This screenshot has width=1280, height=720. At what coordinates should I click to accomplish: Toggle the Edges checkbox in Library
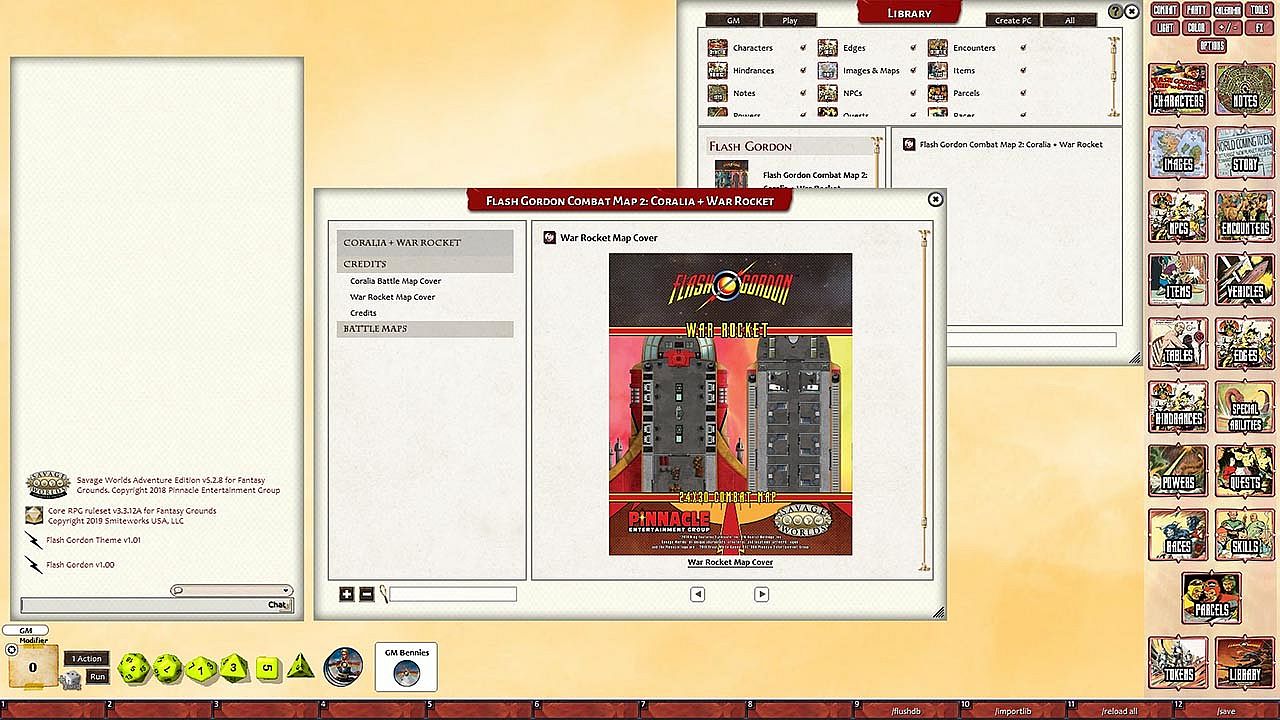click(913, 48)
